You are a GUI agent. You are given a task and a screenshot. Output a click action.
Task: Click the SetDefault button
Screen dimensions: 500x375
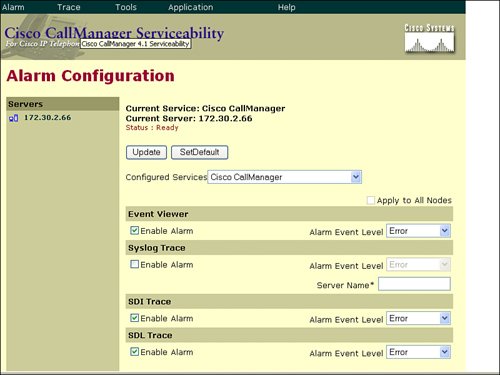(x=200, y=152)
